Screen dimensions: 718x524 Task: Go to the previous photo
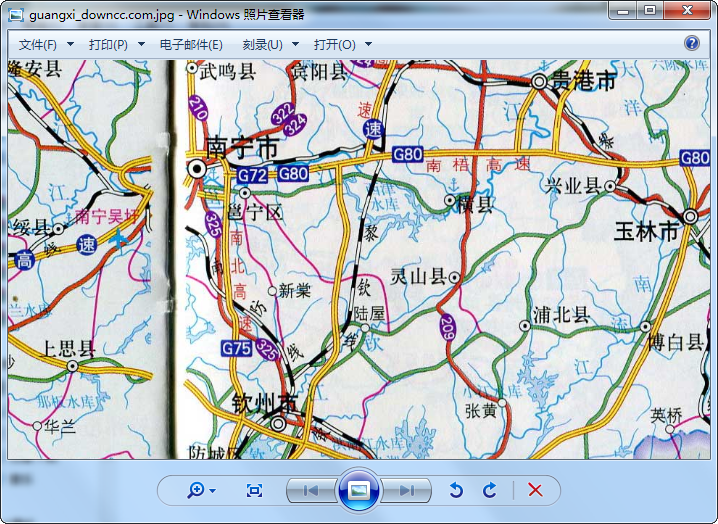[311, 490]
